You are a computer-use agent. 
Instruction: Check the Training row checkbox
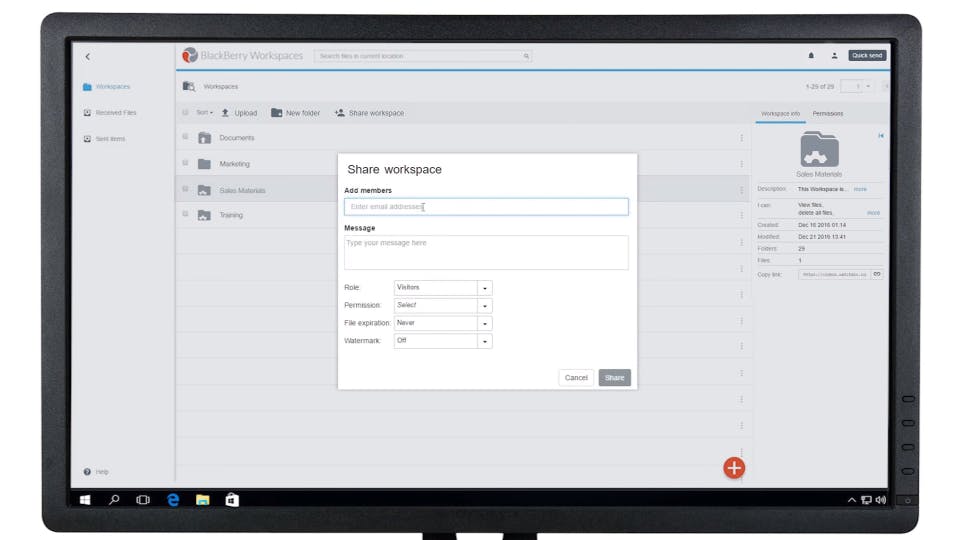click(x=185, y=214)
